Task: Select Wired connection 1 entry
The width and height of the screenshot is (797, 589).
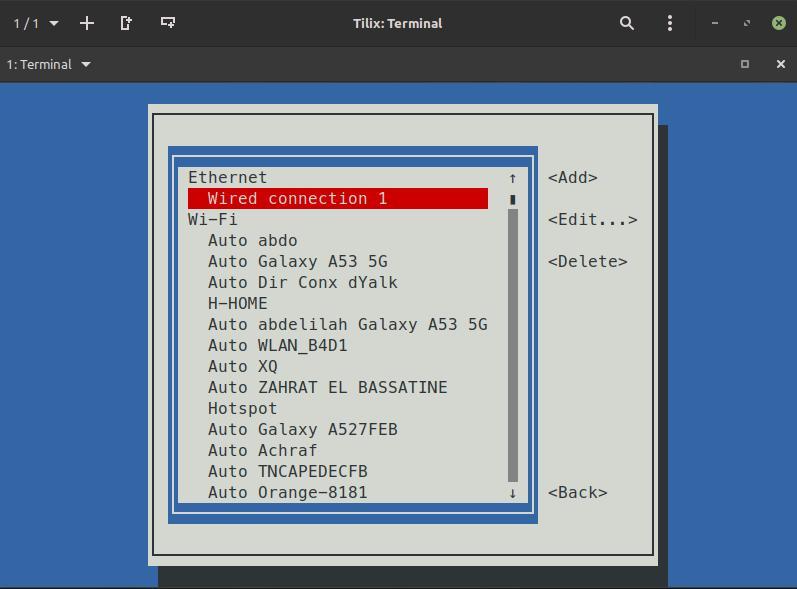Action: (297, 199)
